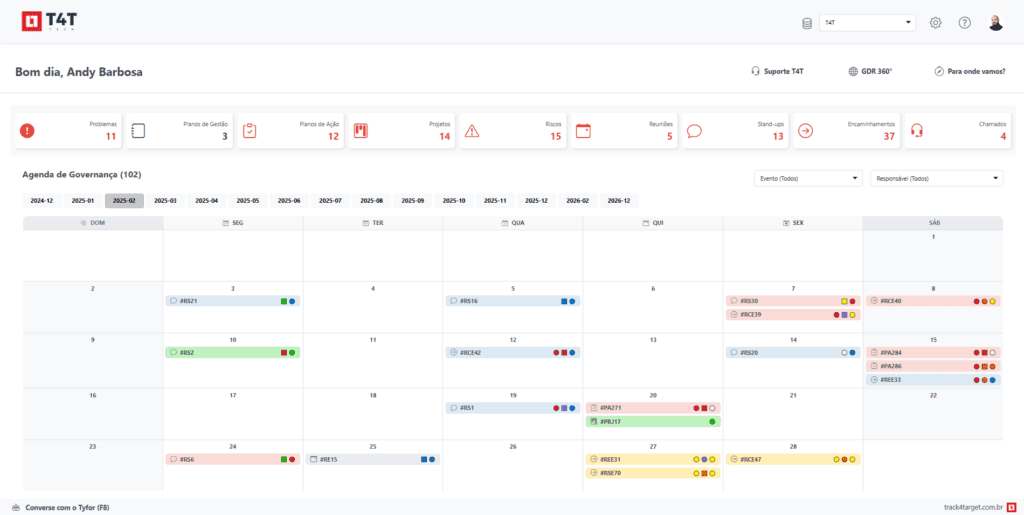The height and width of the screenshot is (515, 1024).
Task: Click the Problemas alert icon
Action: click(27, 130)
